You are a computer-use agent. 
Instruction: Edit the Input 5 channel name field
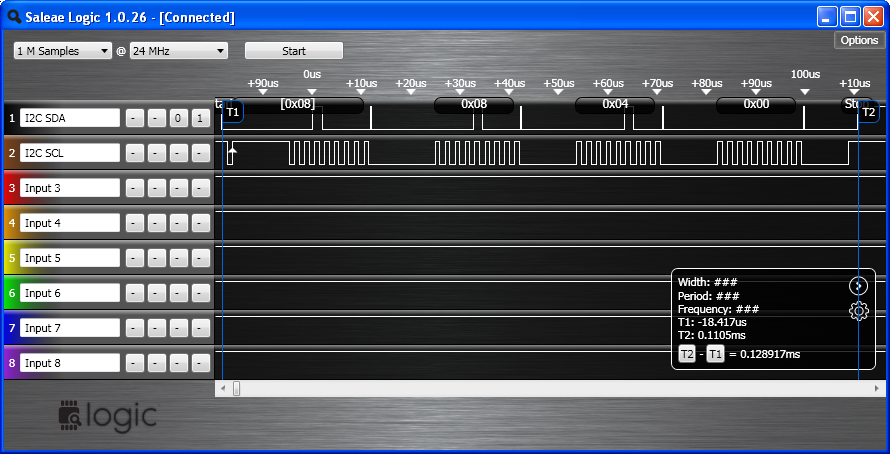(x=70, y=258)
